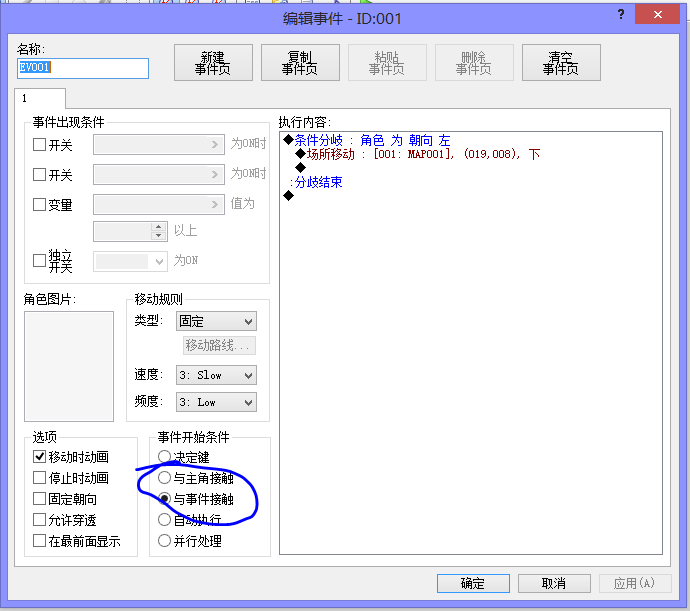Enable the second 开关 condition checkbox
This screenshot has width=690, height=611.
(x=40, y=174)
